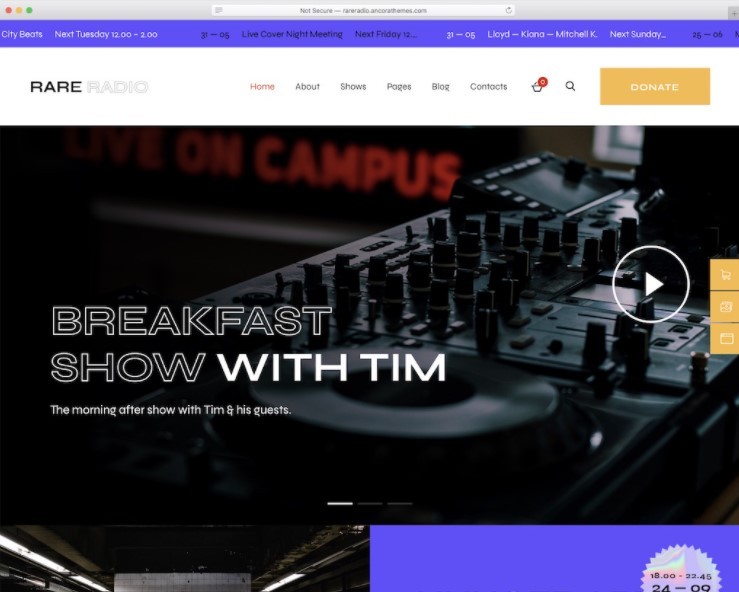Image resolution: width=739 pixels, height=592 pixels.
Task: Go to the Home menu item
Action: (262, 87)
